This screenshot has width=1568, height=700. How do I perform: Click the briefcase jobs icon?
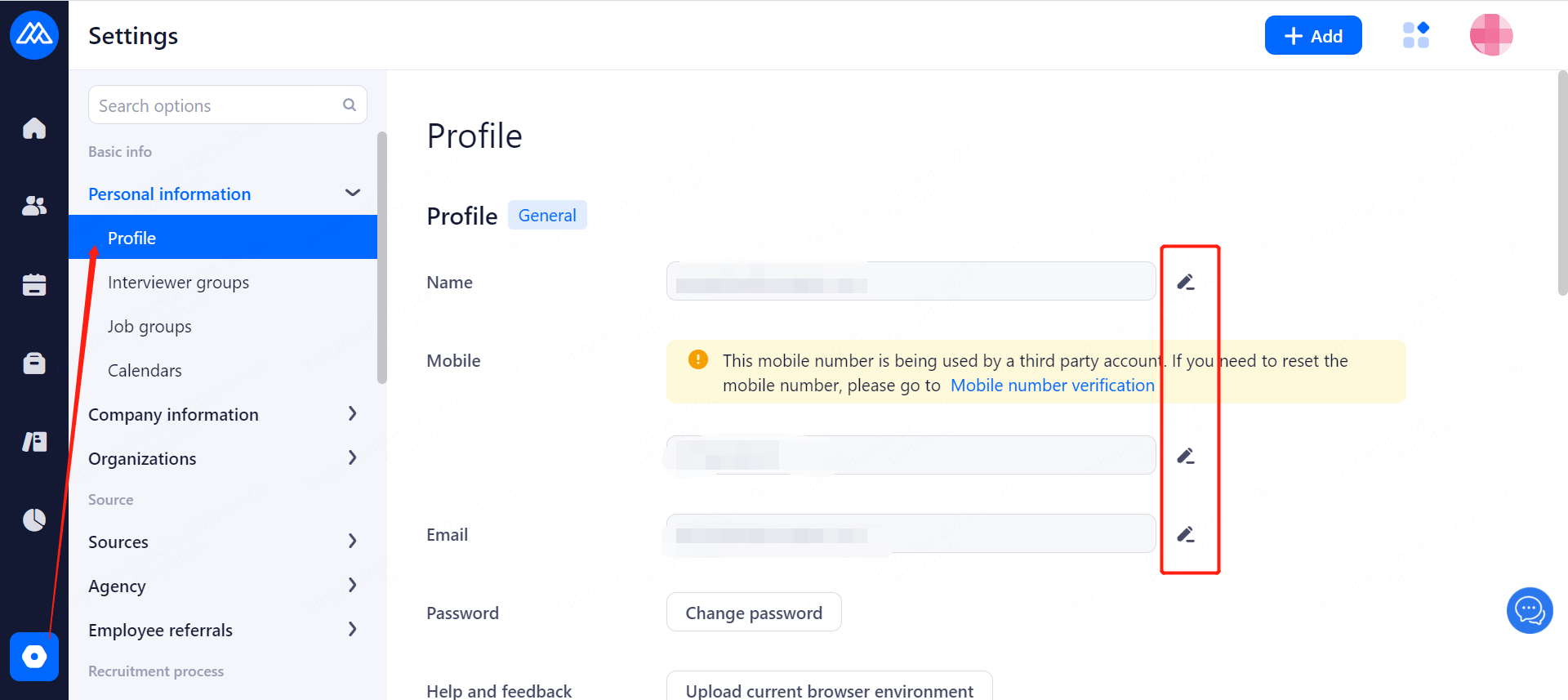[34, 363]
